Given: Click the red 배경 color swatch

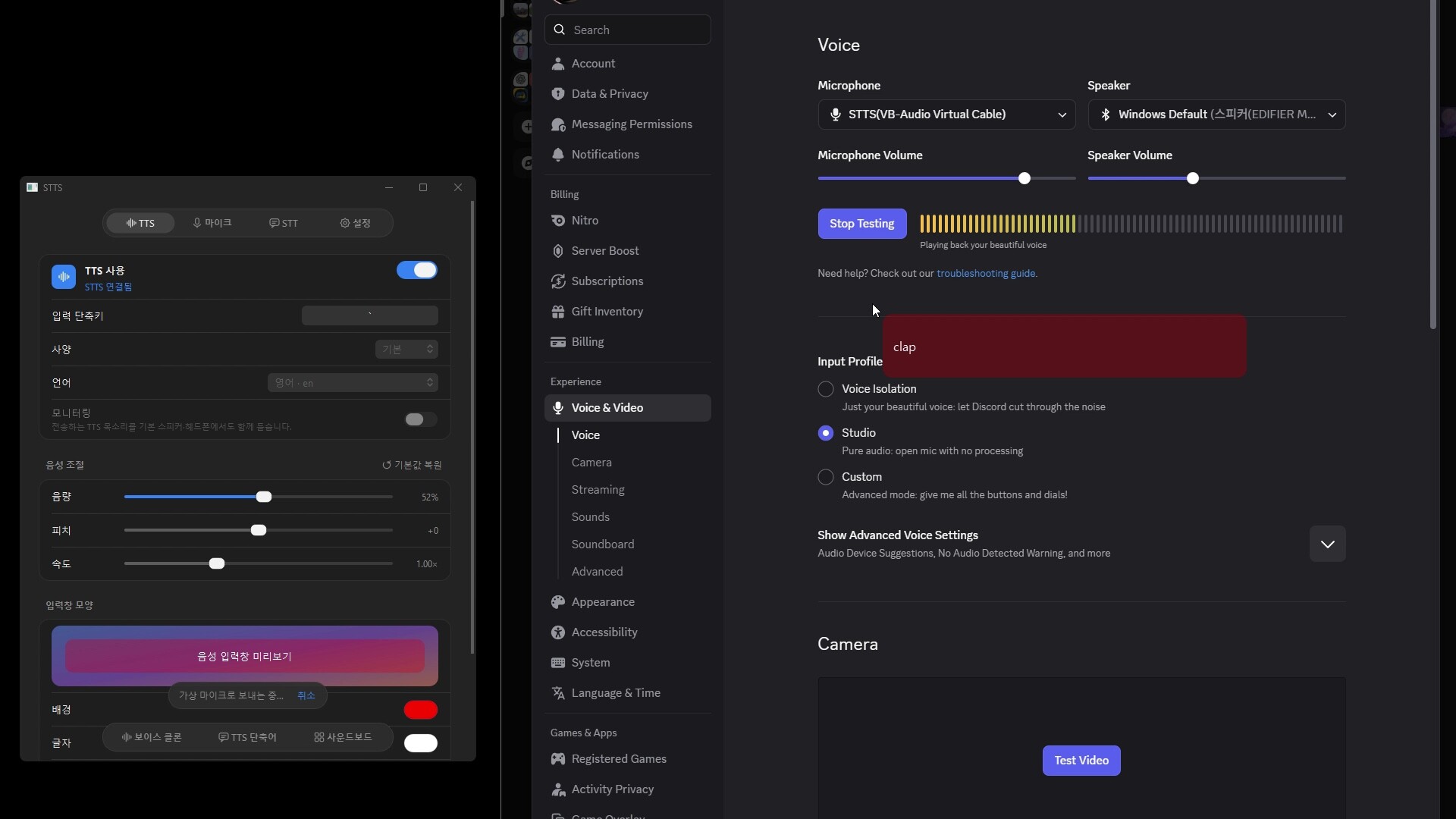Looking at the screenshot, I should tap(421, 710).
